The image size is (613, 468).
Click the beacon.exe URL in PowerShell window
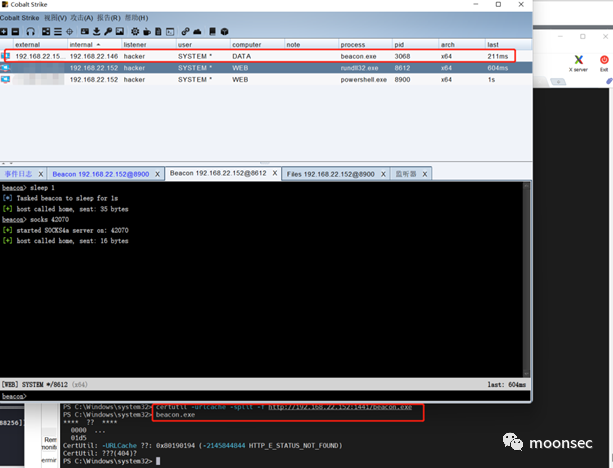tap(340, 407)
